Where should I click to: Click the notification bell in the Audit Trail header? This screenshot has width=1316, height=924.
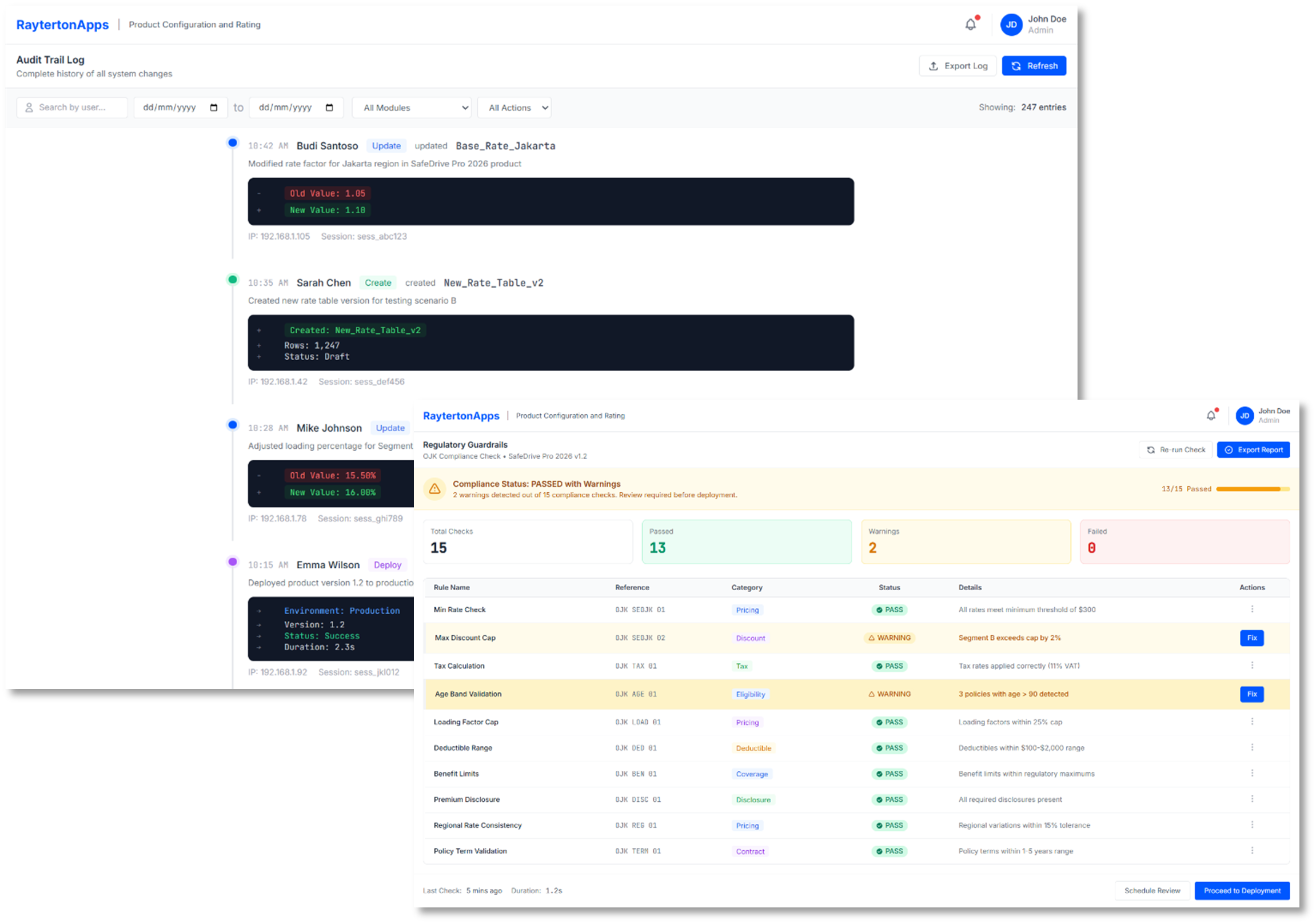pyautogui.click(x=970, y=24)
